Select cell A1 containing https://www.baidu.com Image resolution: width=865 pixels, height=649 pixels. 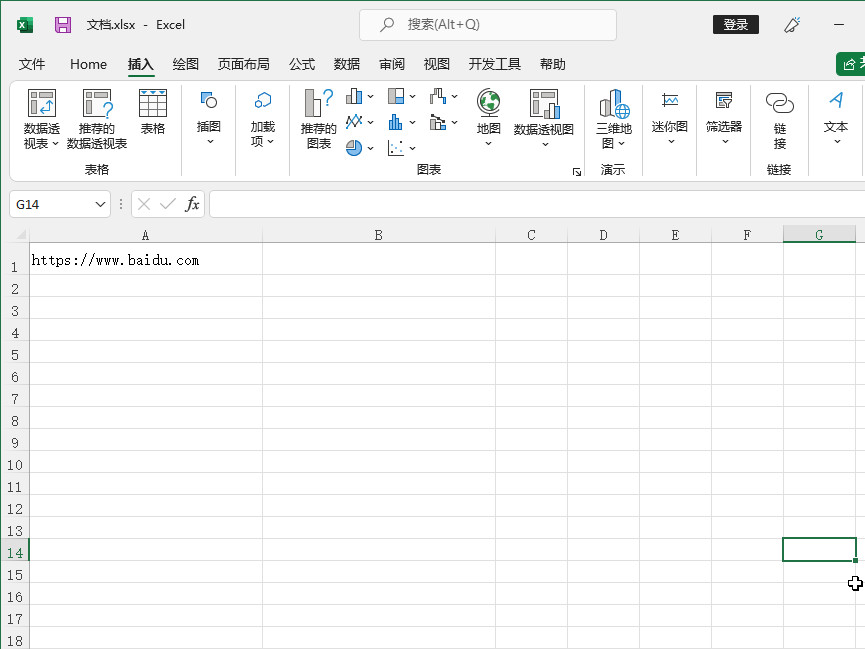[146, 259]
